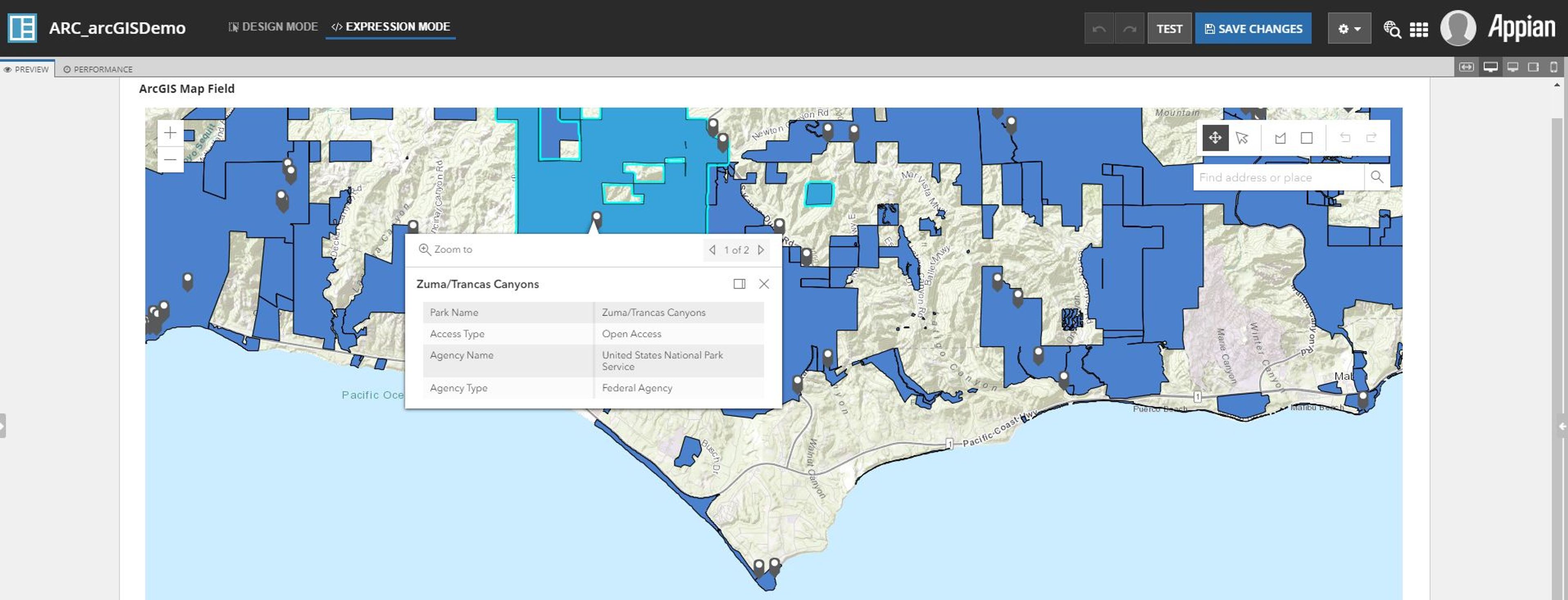The image size is (1568, 600).
Task: Click the small cyan-outlined park square
Action: (x=819, y=194)
